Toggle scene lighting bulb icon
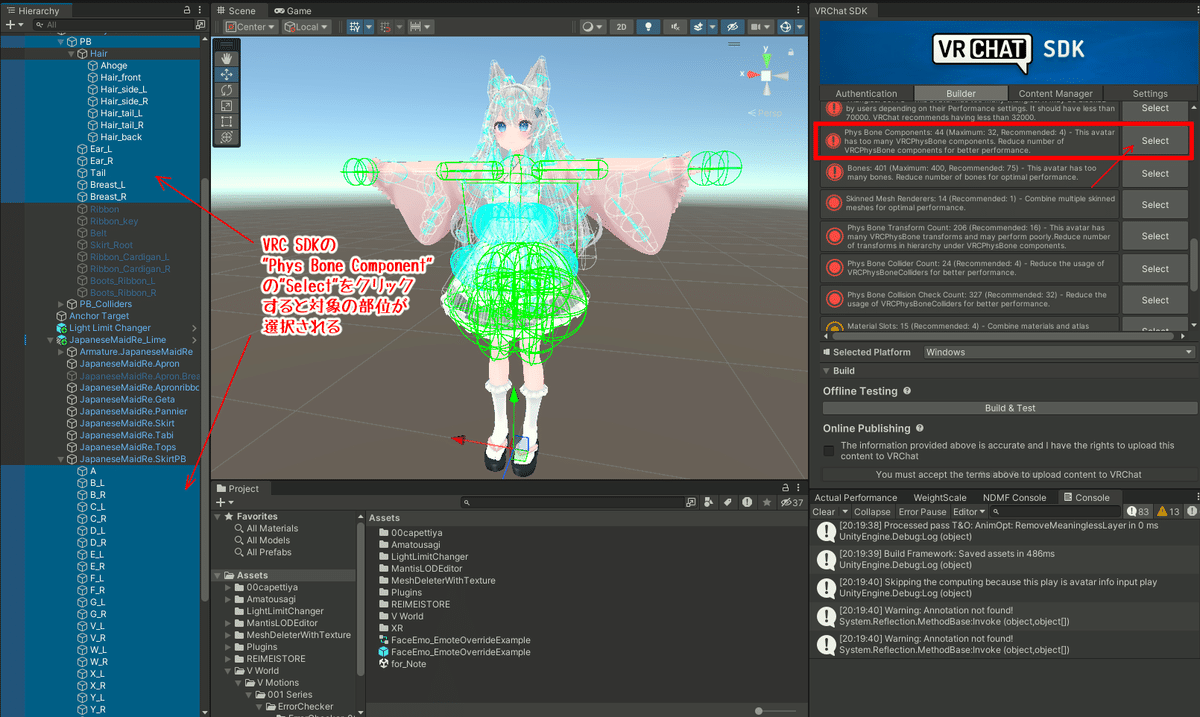This screenshot has height=717, width=1200. (x=649, y=27)
